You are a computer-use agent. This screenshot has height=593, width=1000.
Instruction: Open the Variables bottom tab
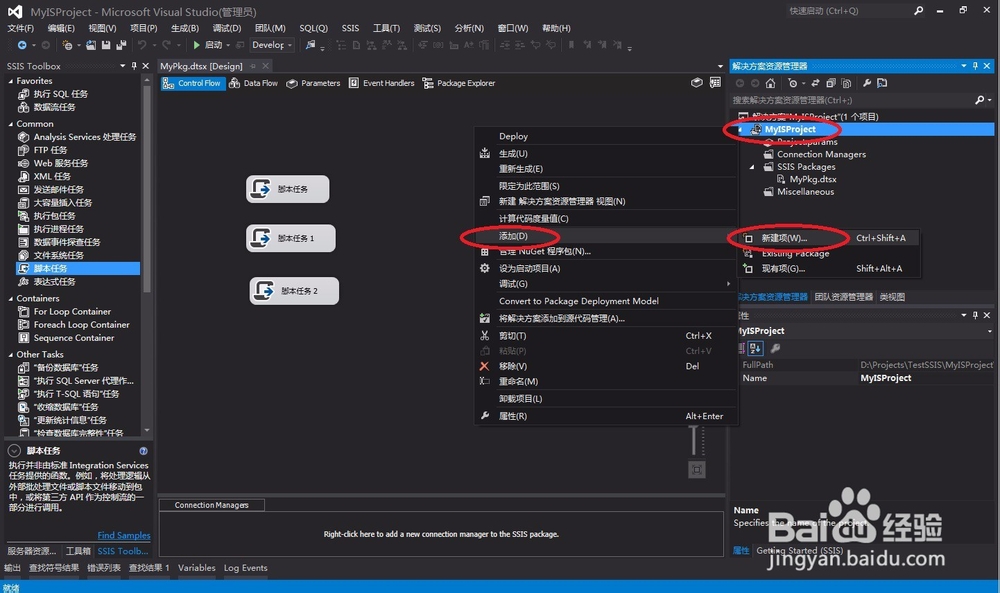[196, 567]
